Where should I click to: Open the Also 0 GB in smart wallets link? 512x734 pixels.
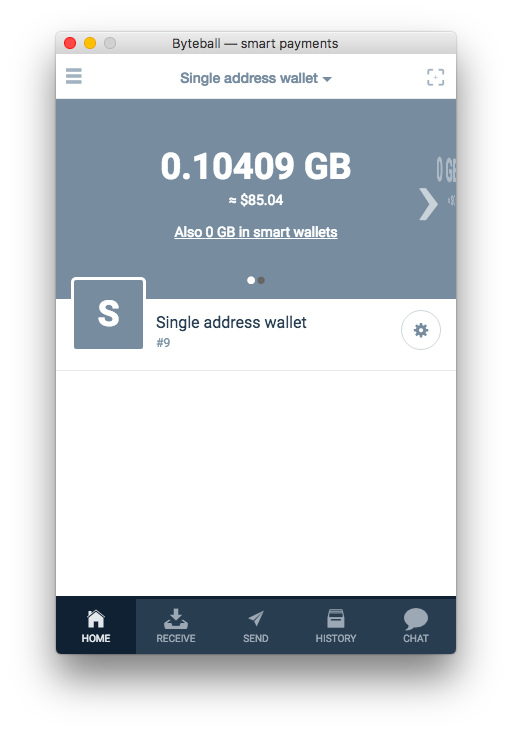point(256,232)
